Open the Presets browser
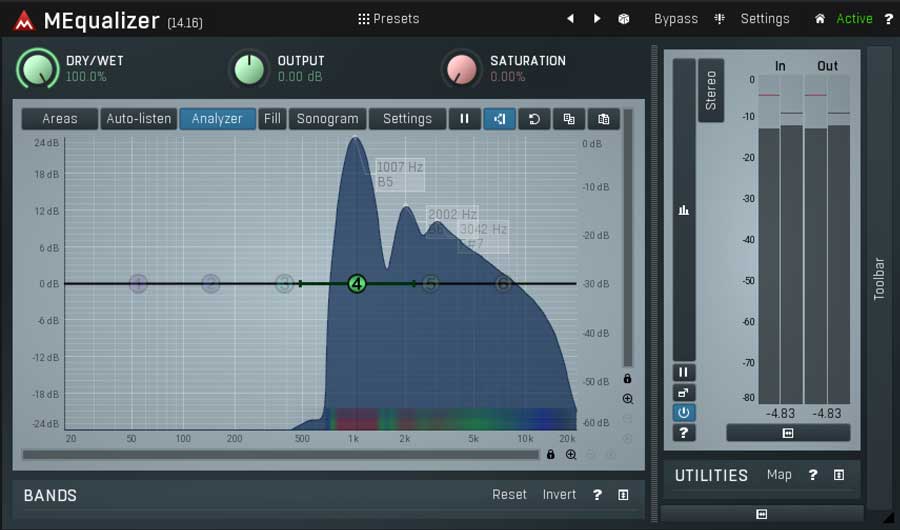Viewport: 900px width, 530px height. 389,19
